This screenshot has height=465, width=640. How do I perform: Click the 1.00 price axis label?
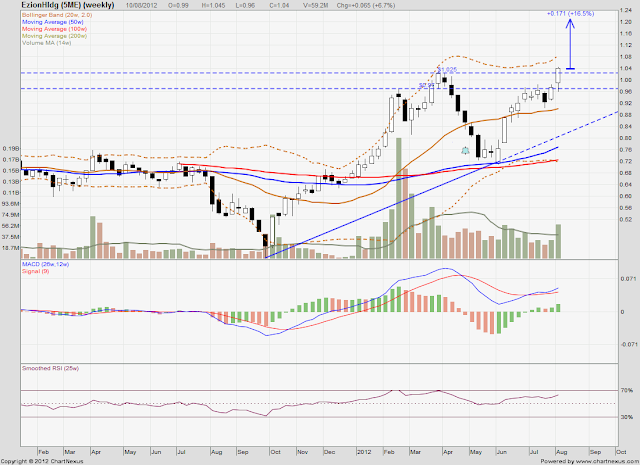(626, 80)
